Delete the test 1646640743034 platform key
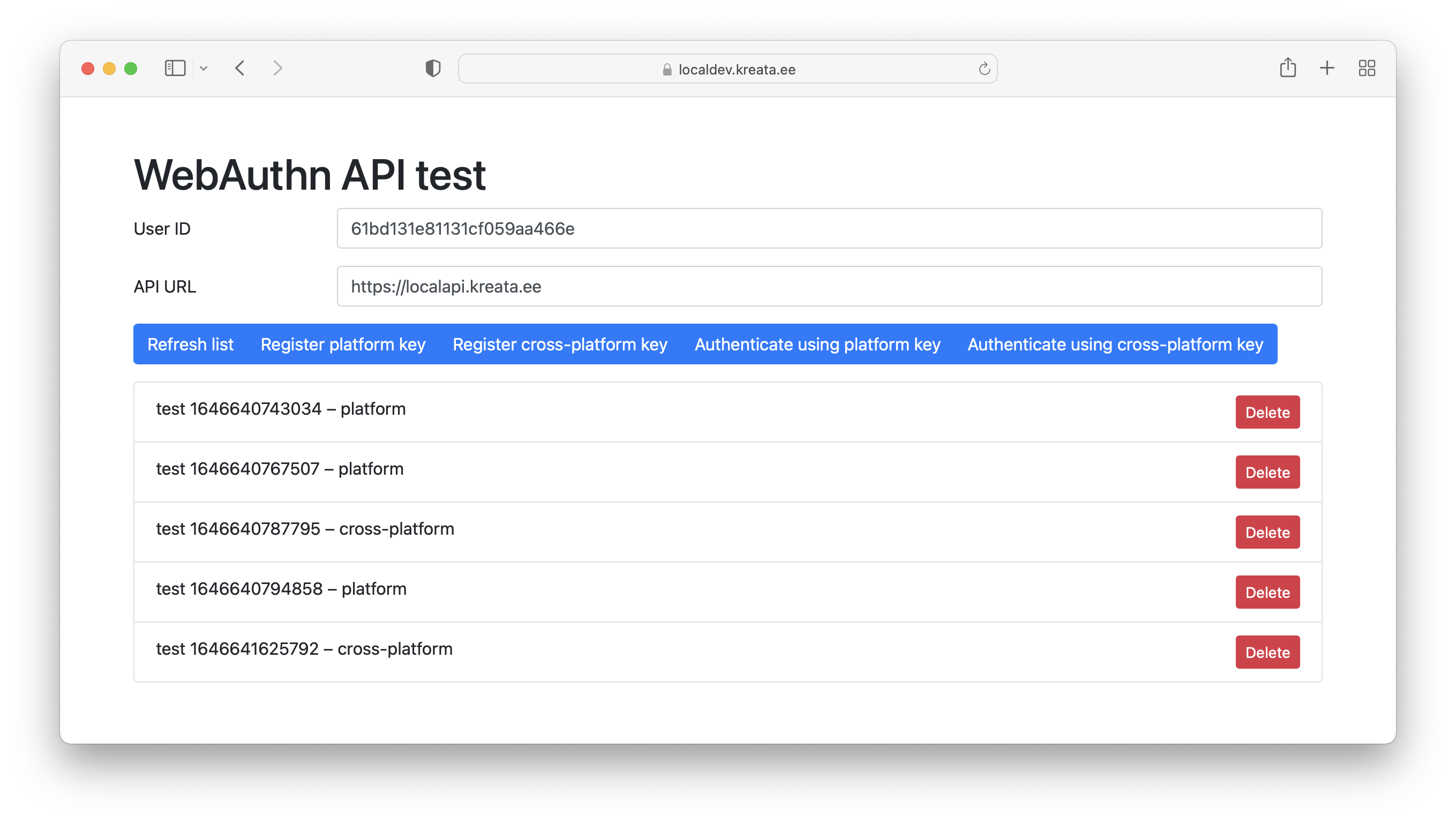Viewport: 1456px width, 823px height. pos(1267,412)
